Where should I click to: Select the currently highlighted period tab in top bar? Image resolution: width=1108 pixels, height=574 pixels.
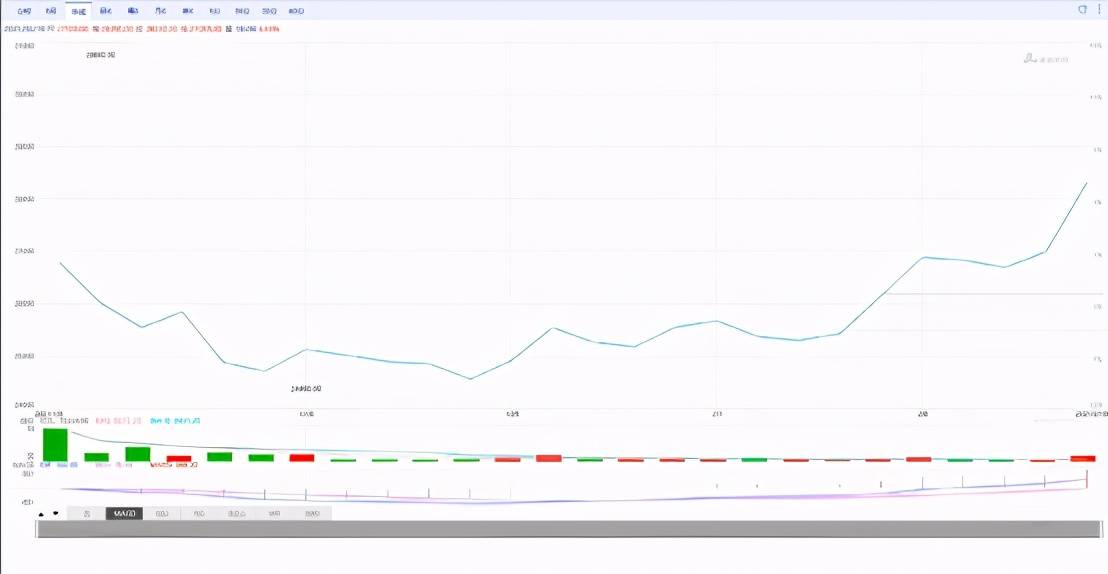[78, 11]
